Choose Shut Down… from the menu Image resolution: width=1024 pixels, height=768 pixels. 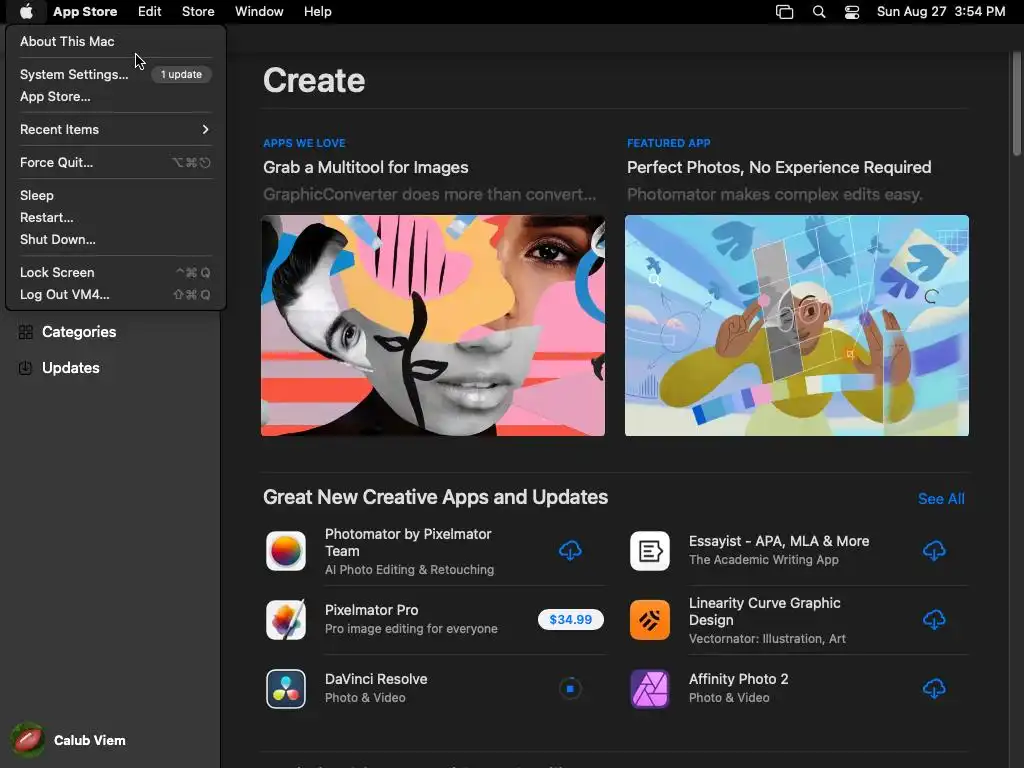tap(116, 240)
